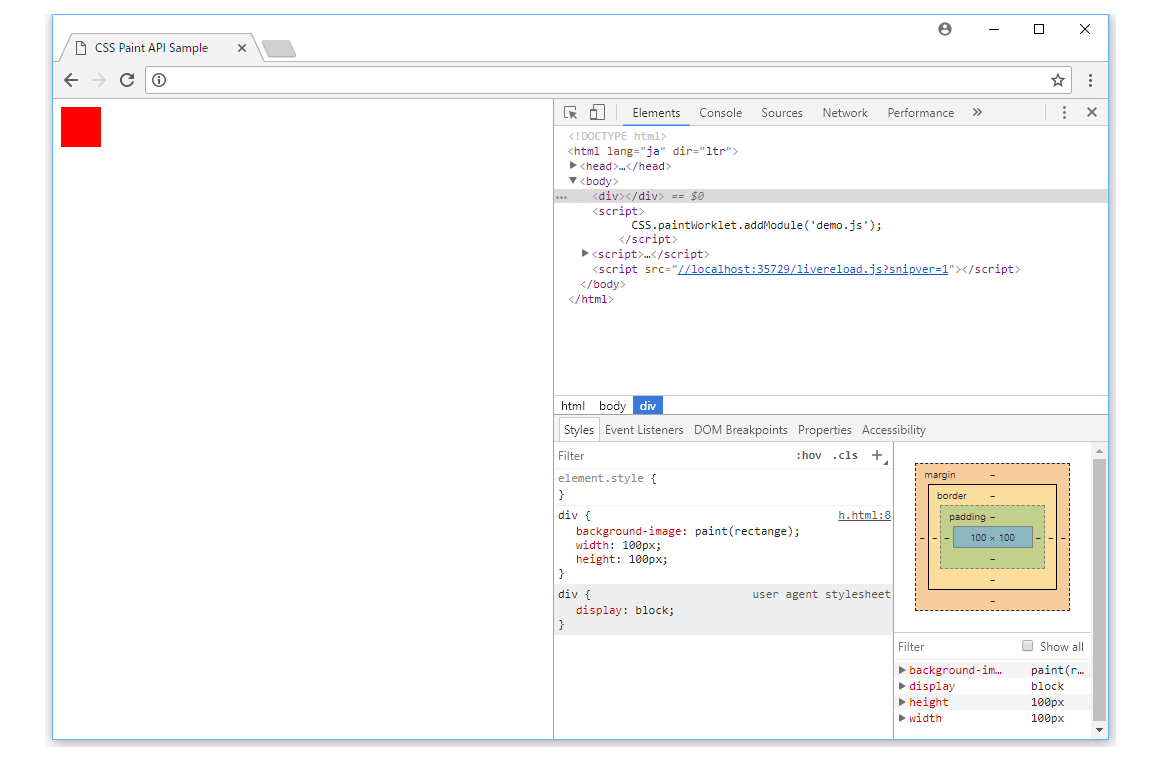Viewport: 1160px width, 760px height.
Task: Activate the inspect element picker icon
Action: point(570,112)
